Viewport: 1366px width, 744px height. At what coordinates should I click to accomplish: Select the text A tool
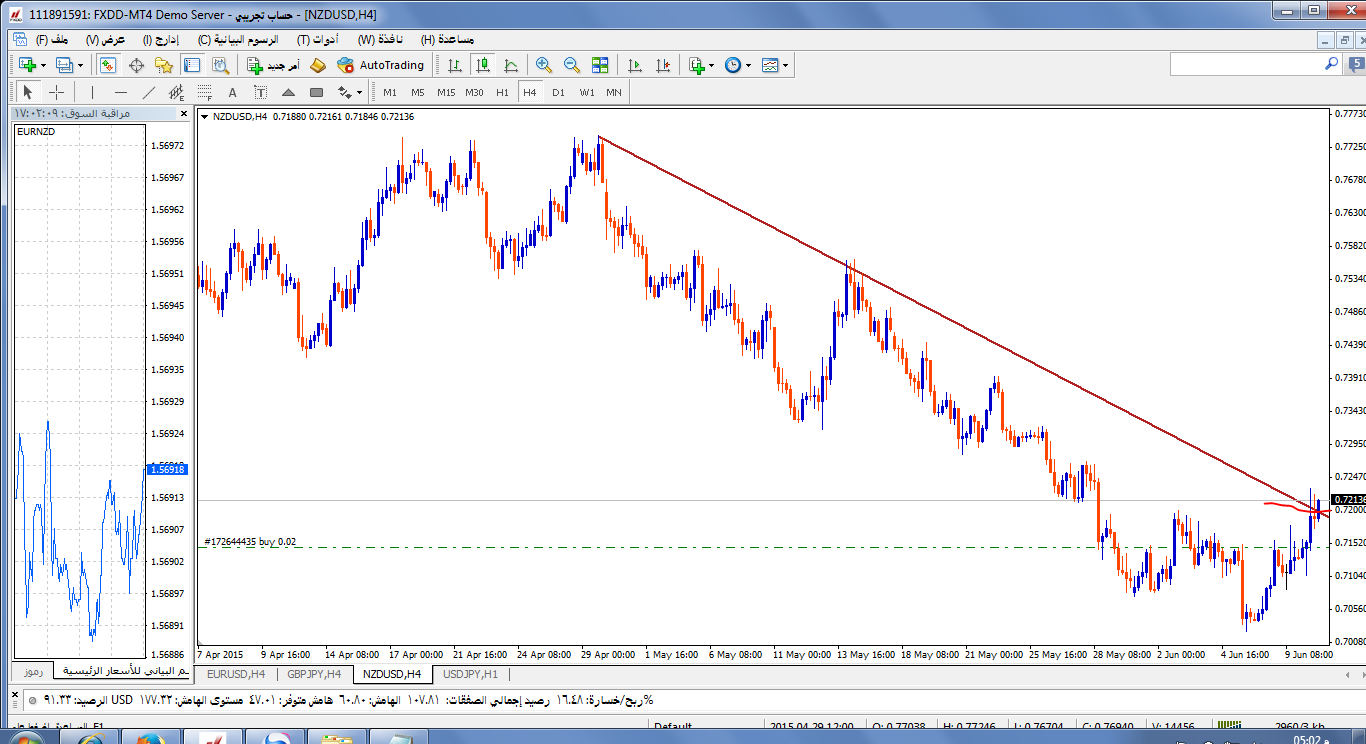coord(233,92)
